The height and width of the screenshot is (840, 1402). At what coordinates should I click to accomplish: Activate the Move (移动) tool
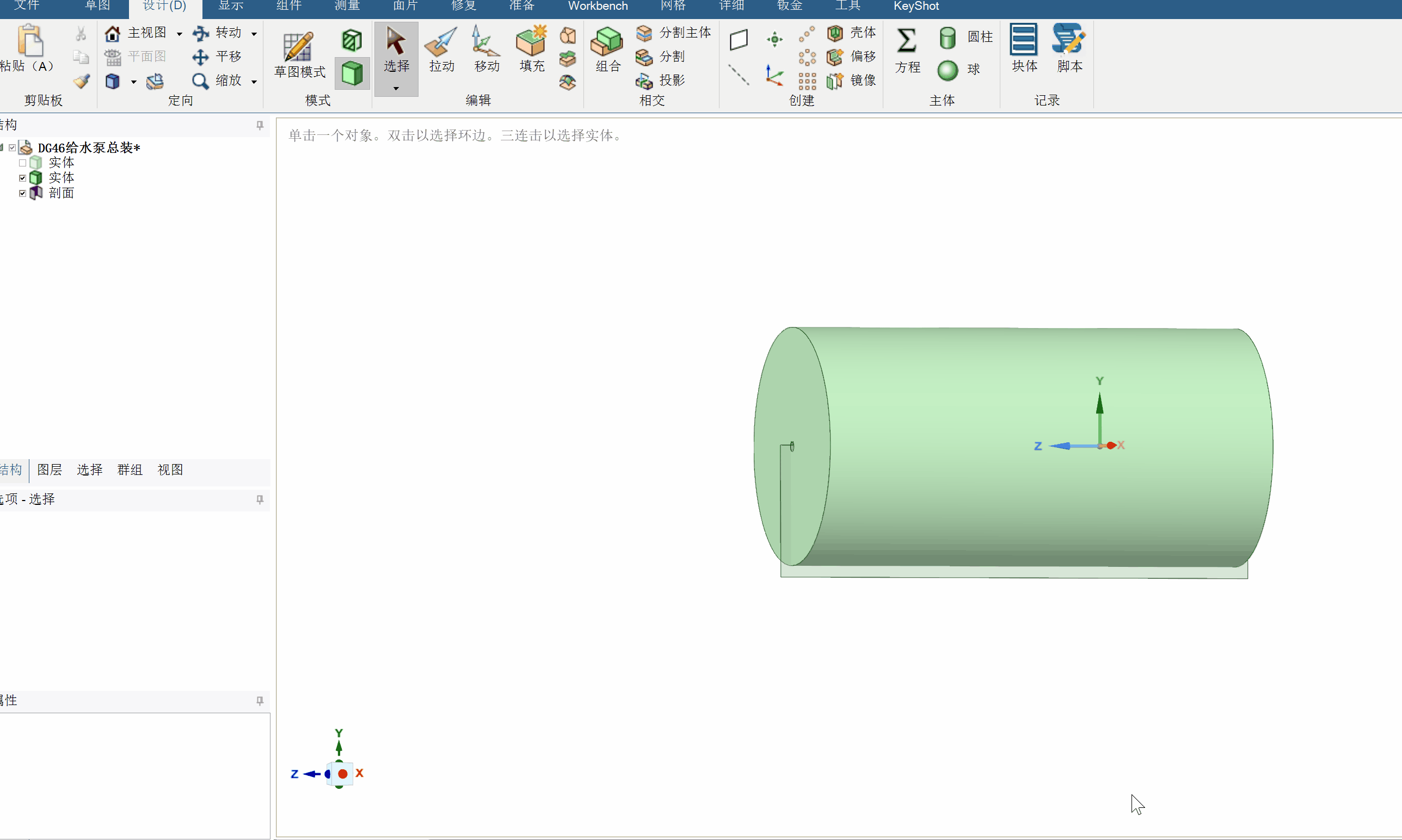pos(487,50)
